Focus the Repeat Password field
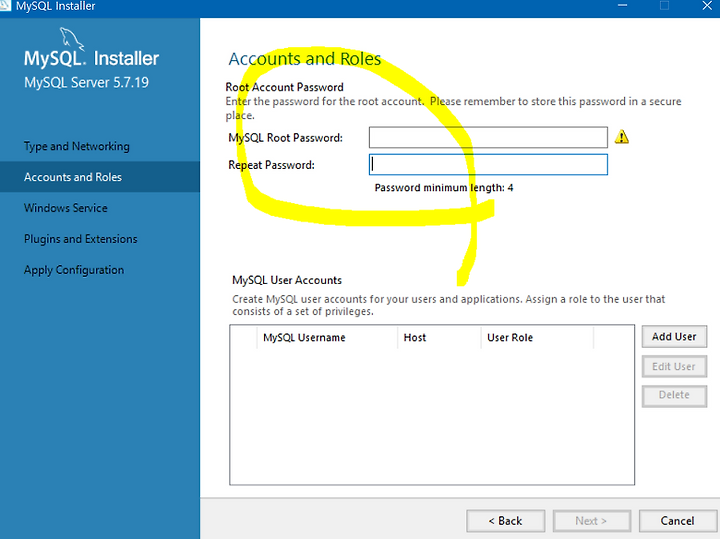 point(488,164)
